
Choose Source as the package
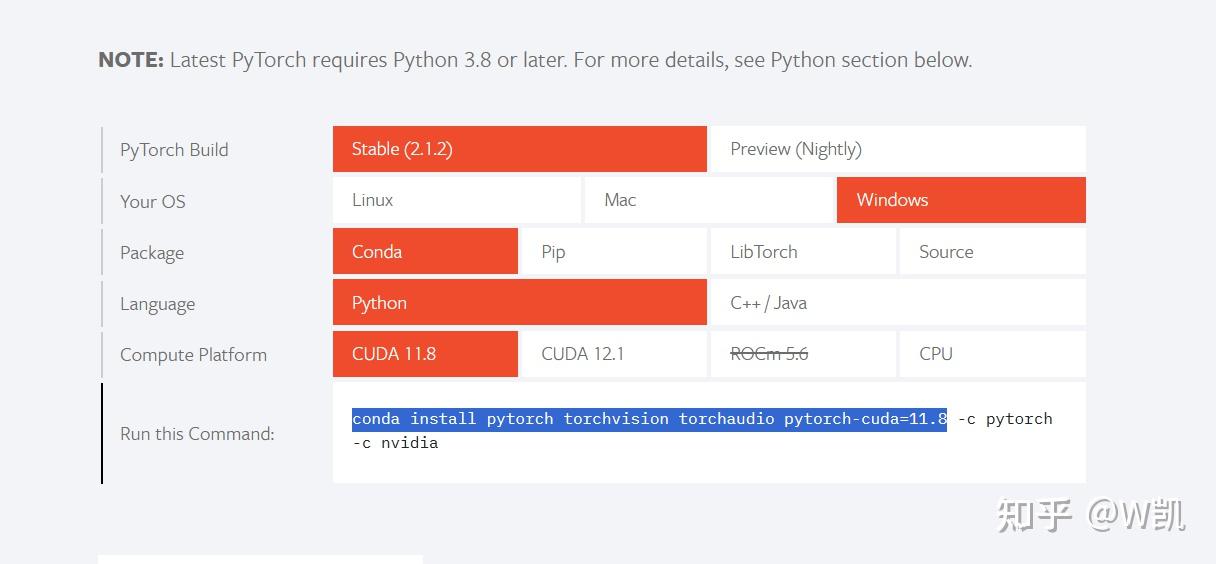point(991,252)
